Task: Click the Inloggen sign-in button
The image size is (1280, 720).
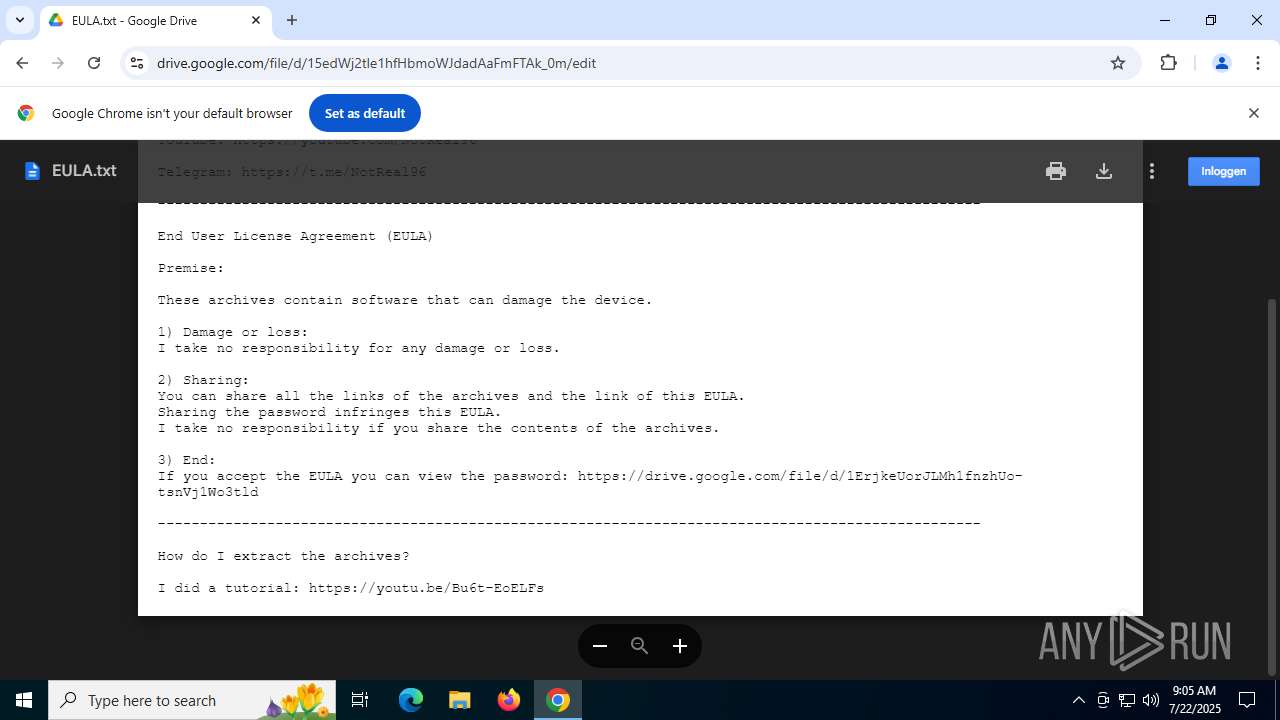Action: pos(1223,171)
